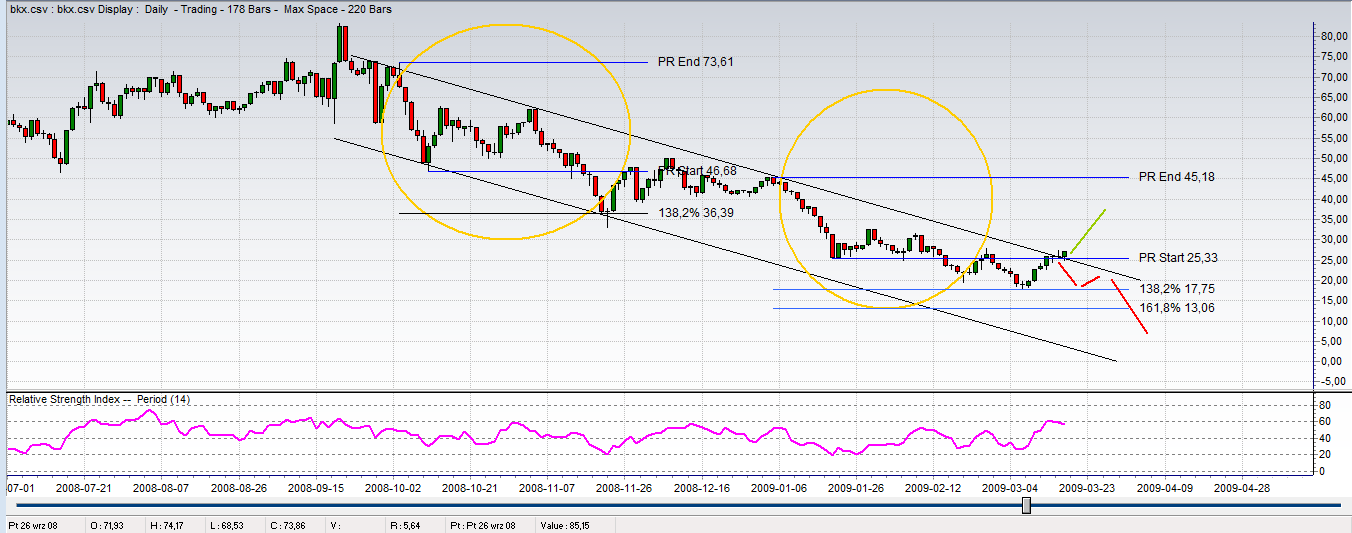The image size is (1352, 533).
Task: Click the '138,2% 17,75' projection label
Action: click(1178, 289)
